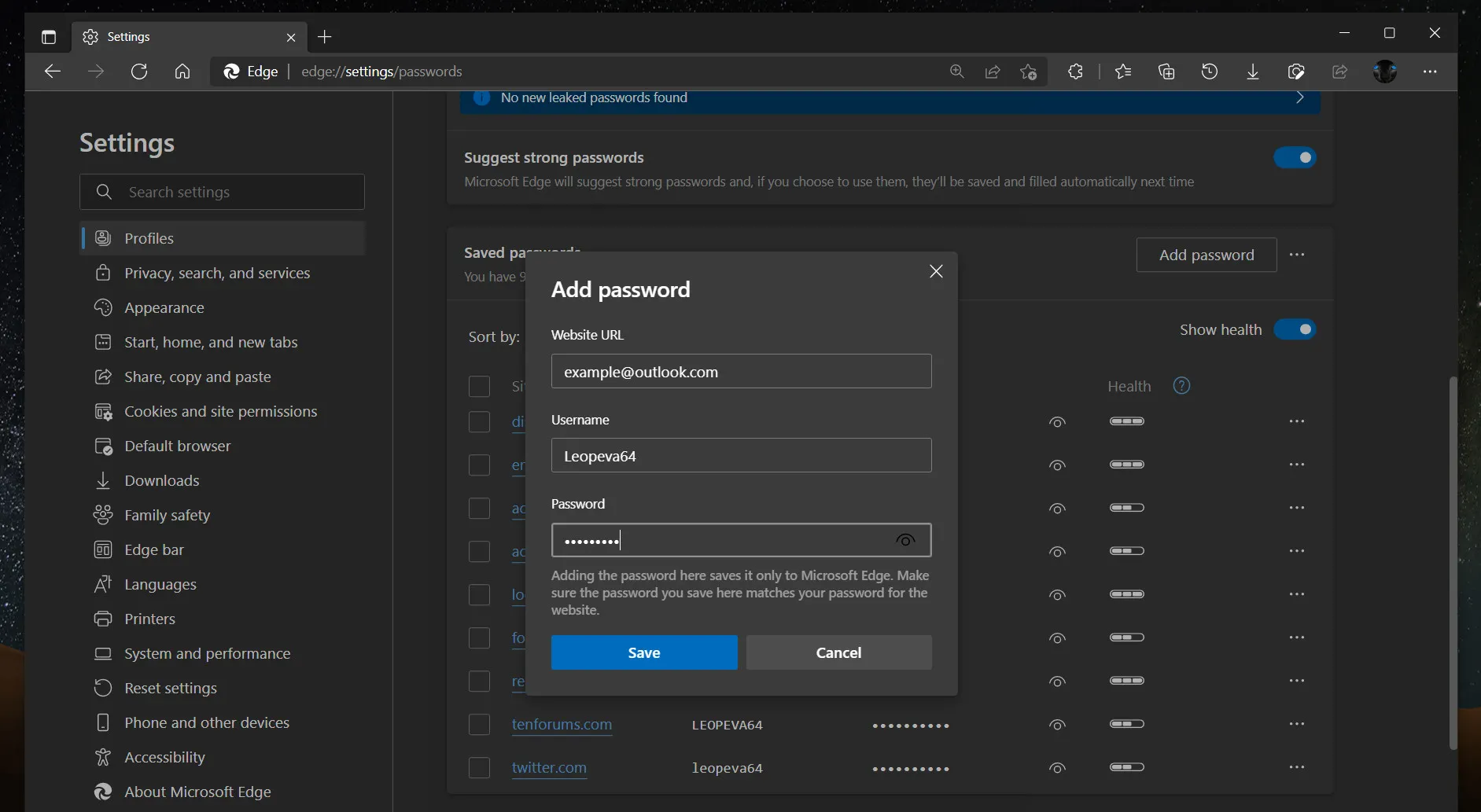Viewport: 1481px width, 812px height.
Task: Disable the Suggest strong passwords toggle
Action: coord(1295,157)
